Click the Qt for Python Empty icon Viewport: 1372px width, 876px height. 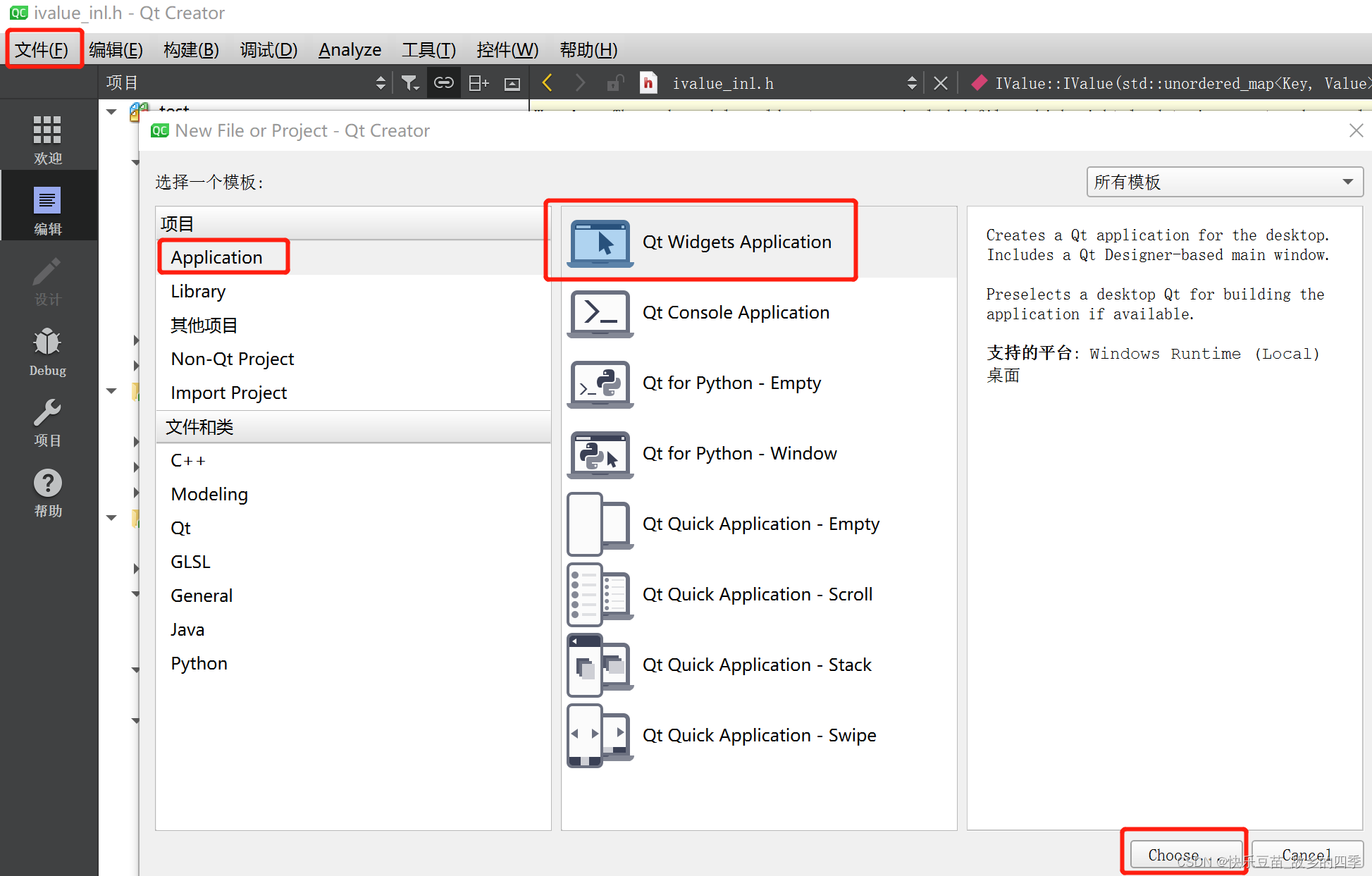click(x=600, y=384)
